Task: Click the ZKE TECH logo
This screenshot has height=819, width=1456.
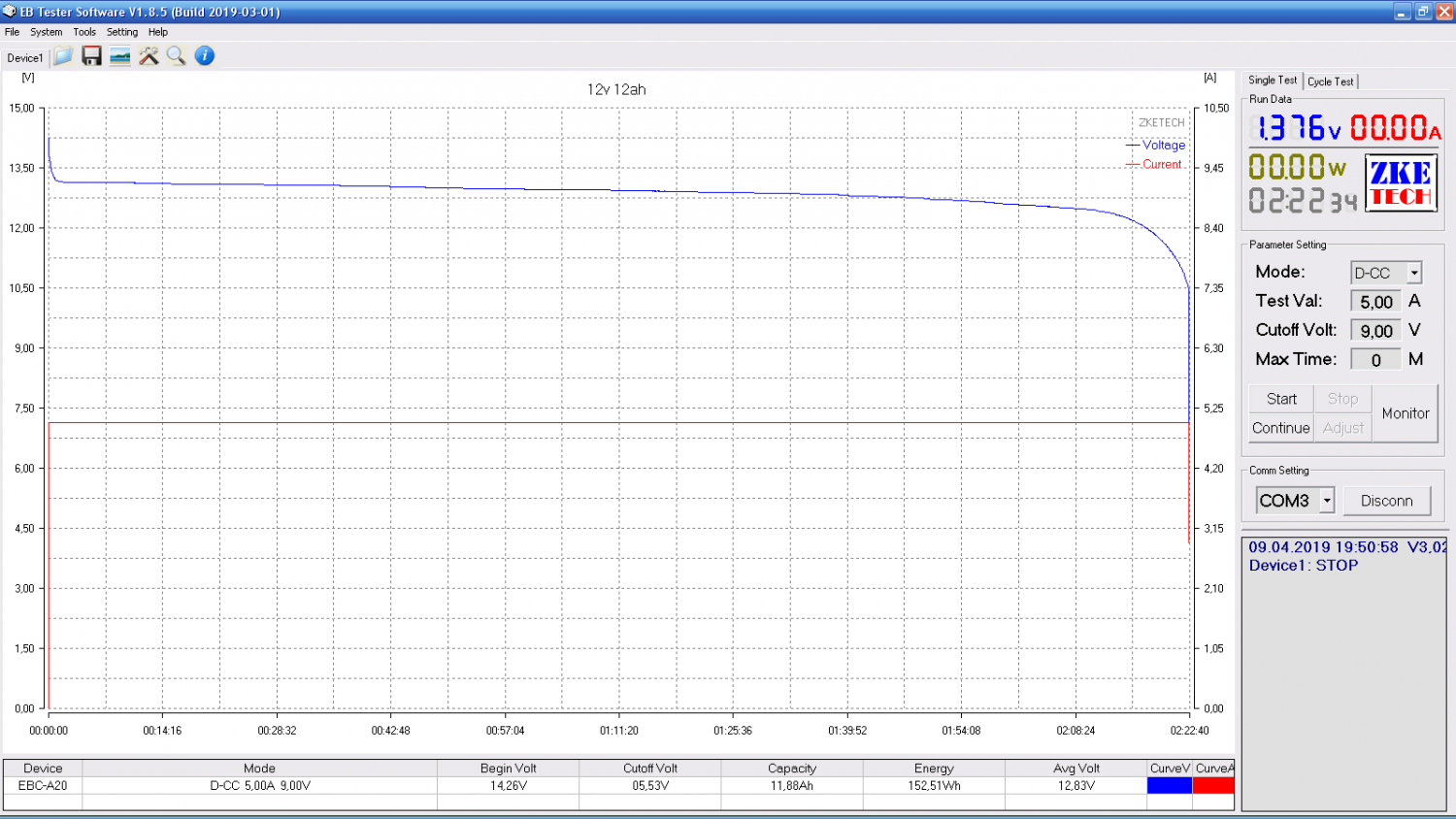Action: pos(1401,183)
